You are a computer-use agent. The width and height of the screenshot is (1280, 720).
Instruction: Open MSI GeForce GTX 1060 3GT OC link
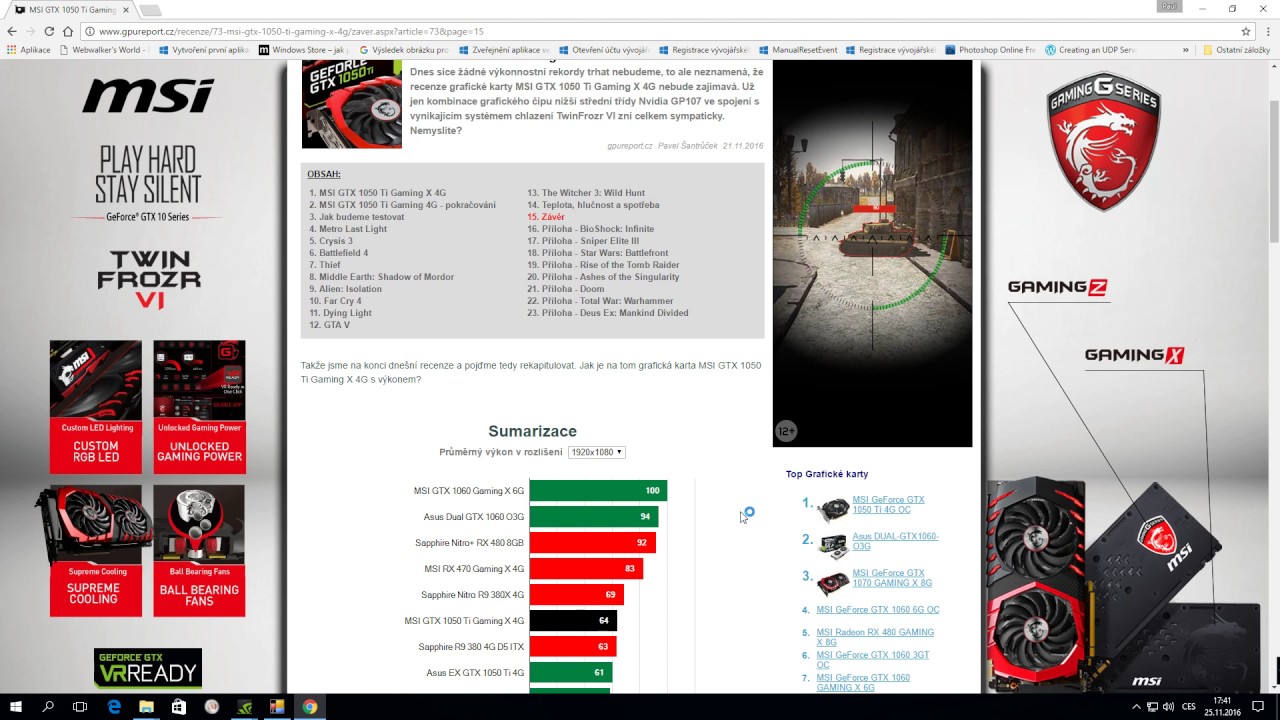point(872,659)
